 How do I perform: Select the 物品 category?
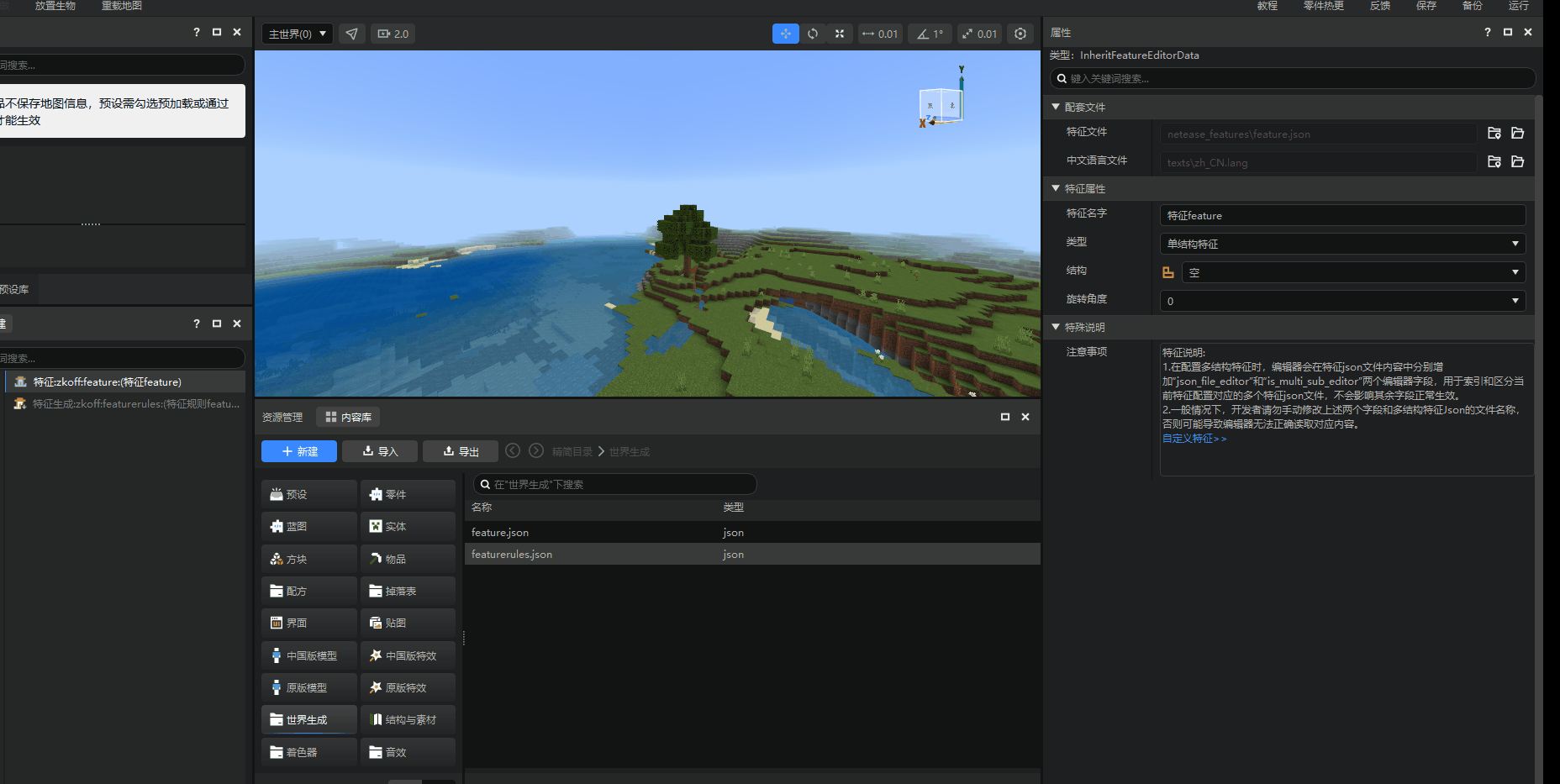(408, 559)
